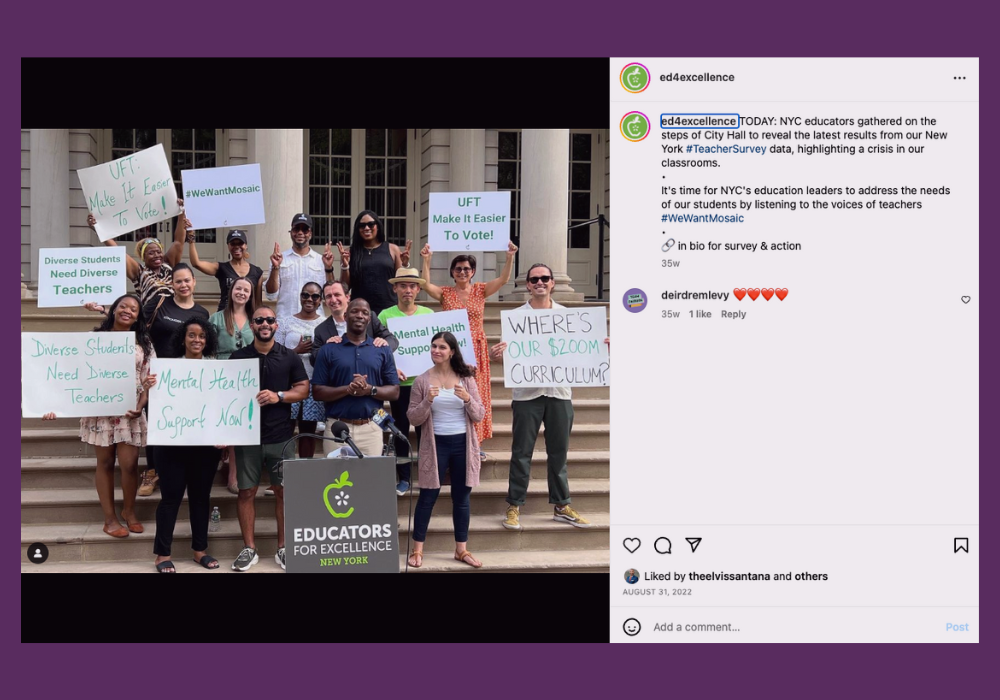The height and width of the screenshot is (700, 1000).
Task: Click the ed4excellence username in header
Action: coord(696,77)
